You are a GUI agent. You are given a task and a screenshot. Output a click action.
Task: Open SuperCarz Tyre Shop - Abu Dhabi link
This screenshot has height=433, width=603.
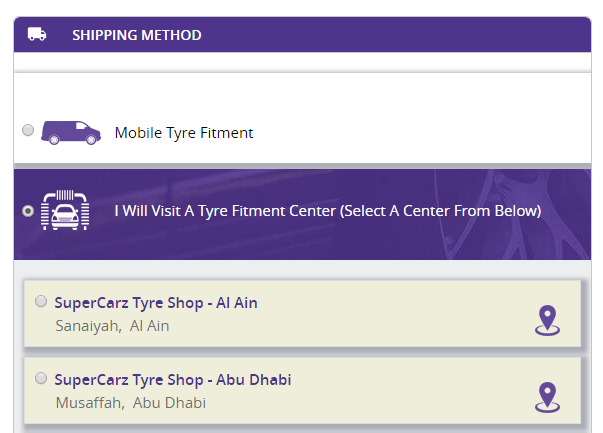tap(173, 380)
